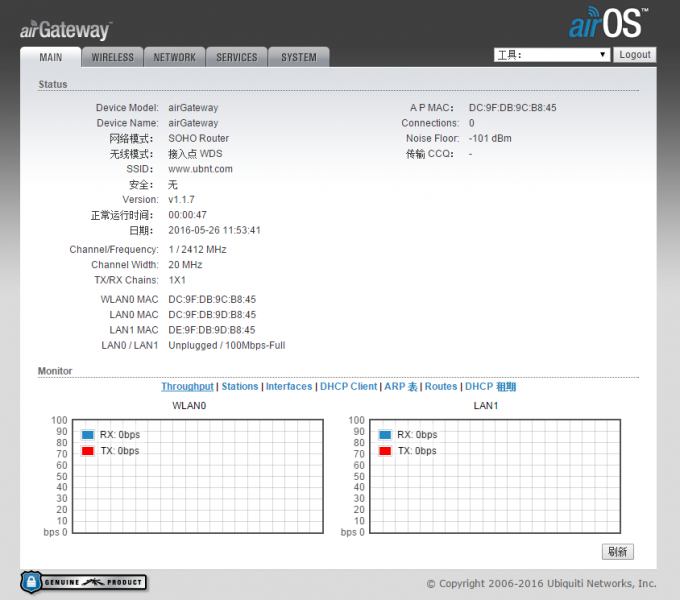Open the Stations monitor link
Image resolution: width=680 pixels, height=600 pixels.
[240, 387]
